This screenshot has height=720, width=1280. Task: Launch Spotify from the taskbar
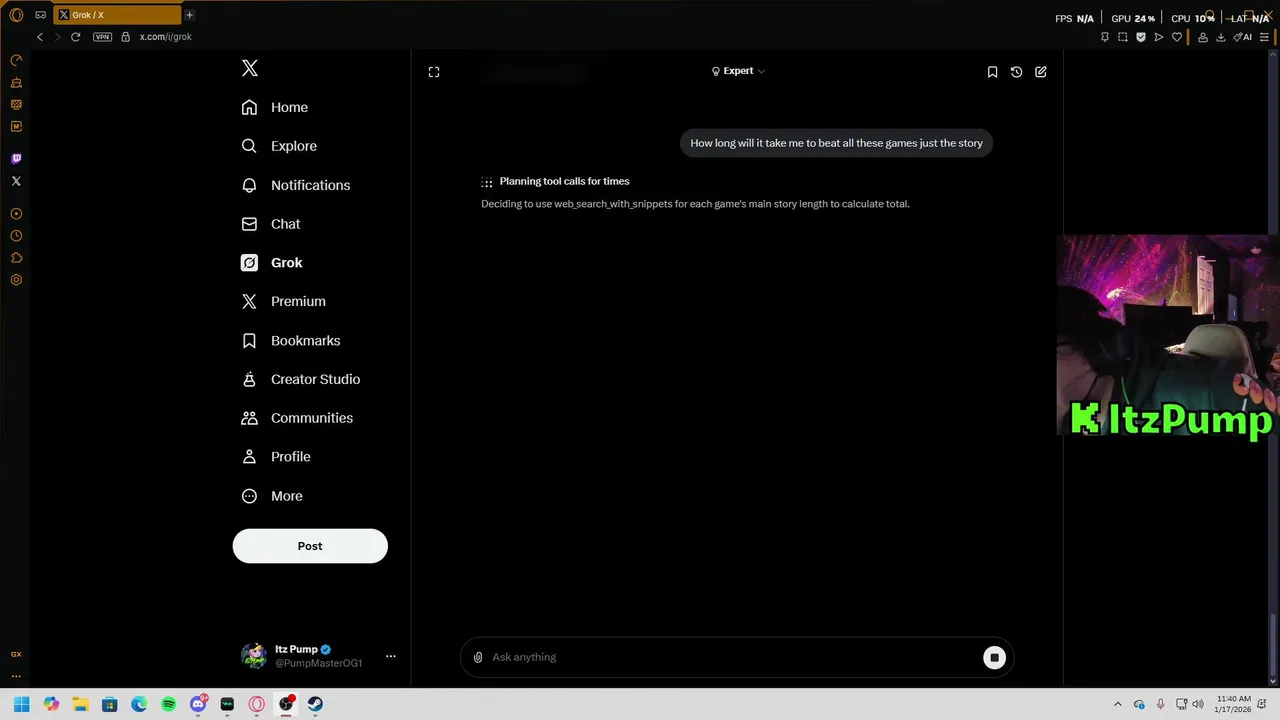pos(168,704)
